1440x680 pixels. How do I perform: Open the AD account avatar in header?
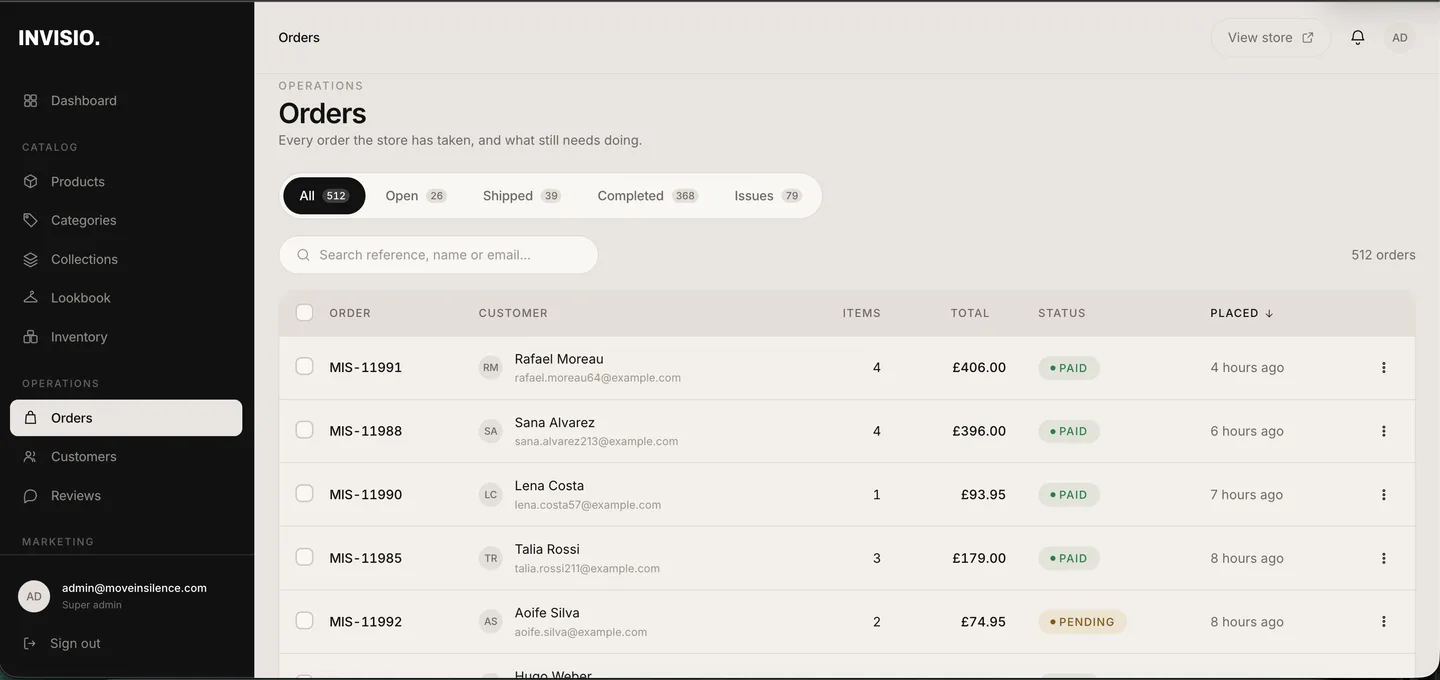pos(1400,38)
